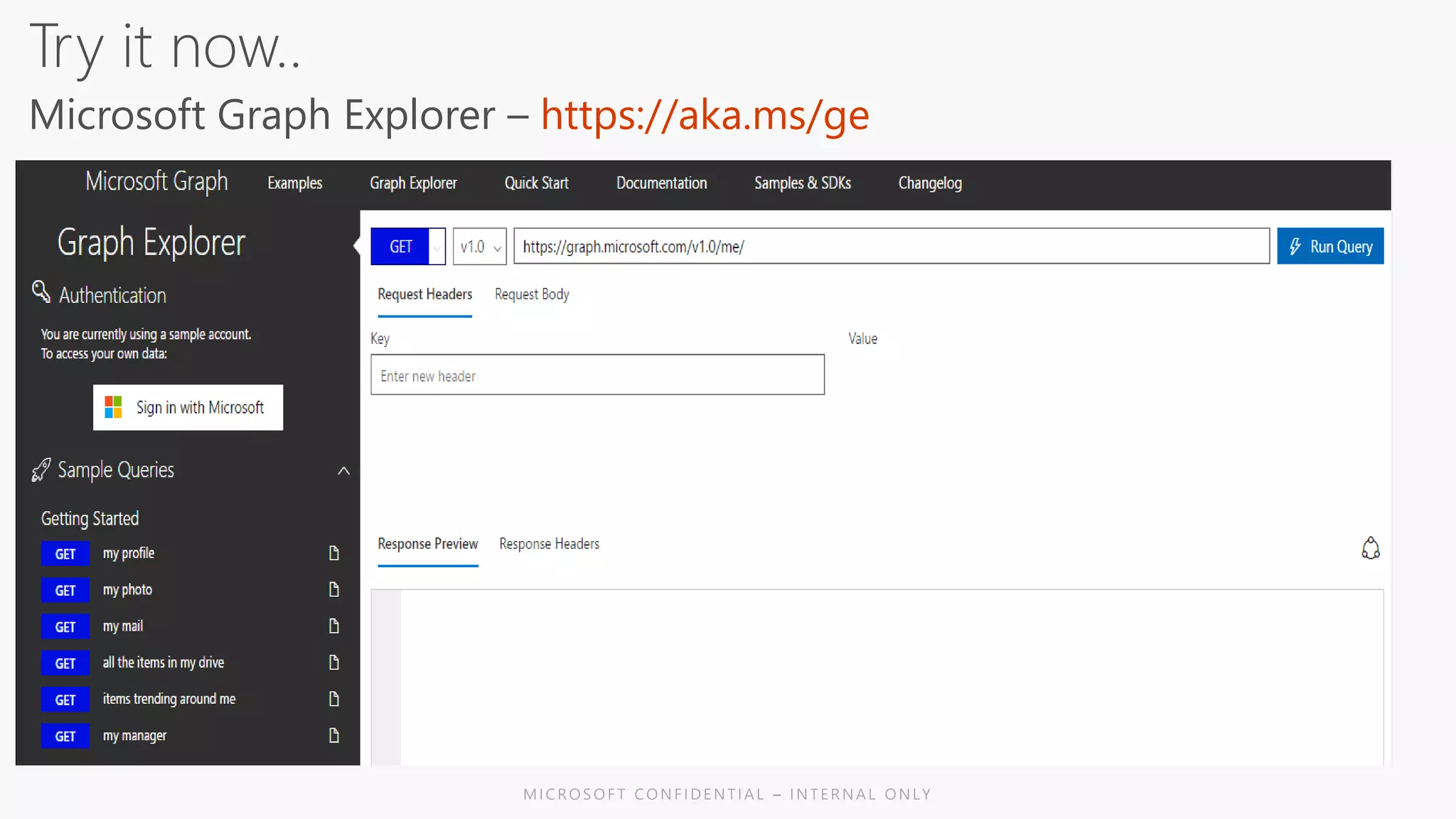Click the document icon beside my photo

coord(333,589)
